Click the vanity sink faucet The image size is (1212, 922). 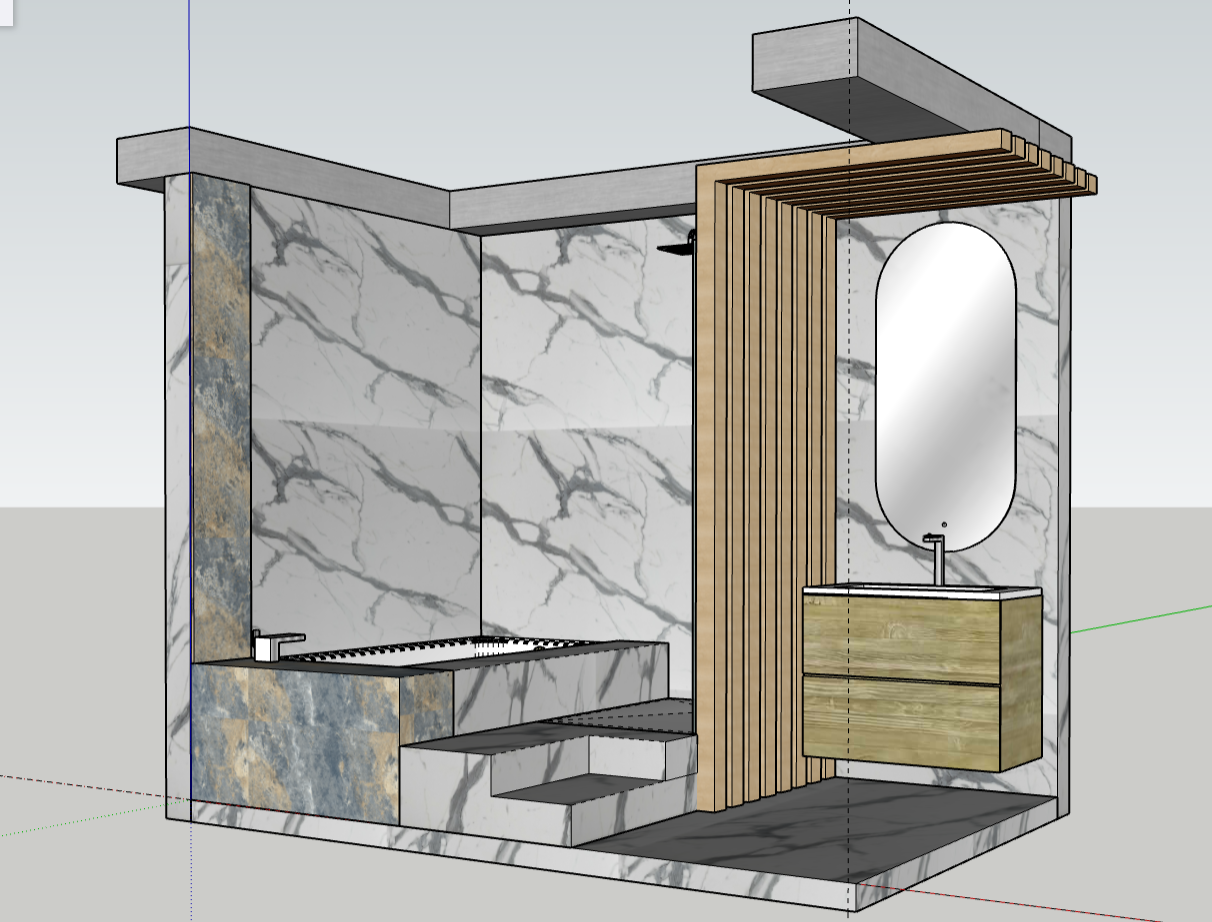tap(936, 556)
